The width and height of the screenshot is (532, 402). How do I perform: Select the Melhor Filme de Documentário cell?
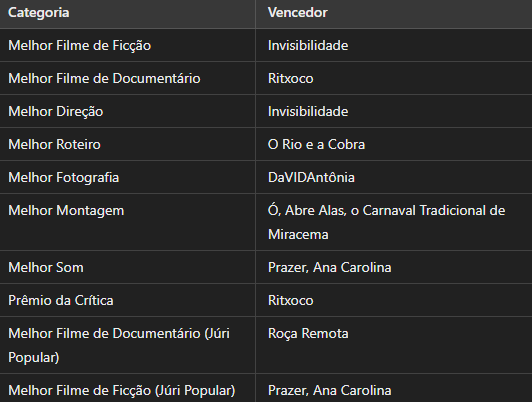tap(128, 78)
